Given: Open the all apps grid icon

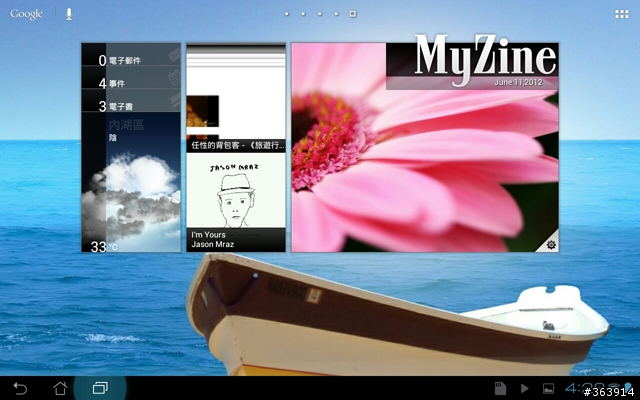Looking at the screenshot, I should [x=622, y=14].
